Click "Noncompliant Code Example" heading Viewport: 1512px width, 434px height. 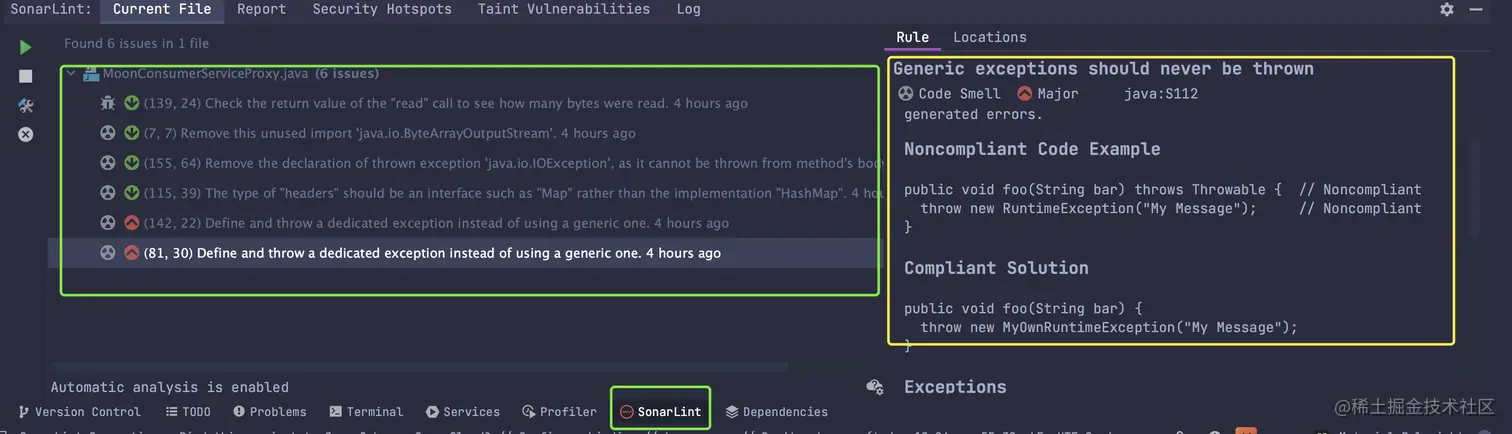tap(1032, 149)
